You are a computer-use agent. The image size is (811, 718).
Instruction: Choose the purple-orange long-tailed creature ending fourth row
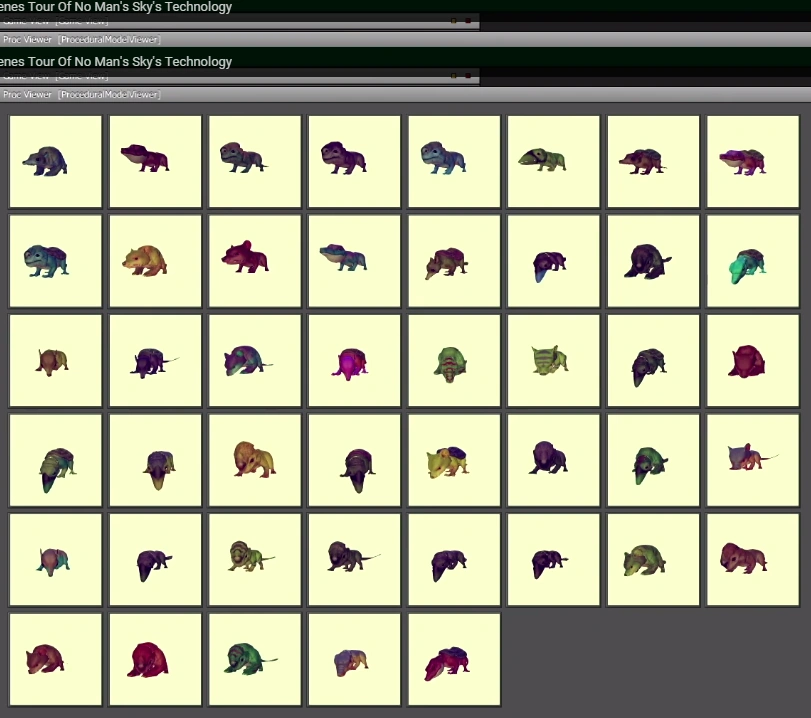753,460
